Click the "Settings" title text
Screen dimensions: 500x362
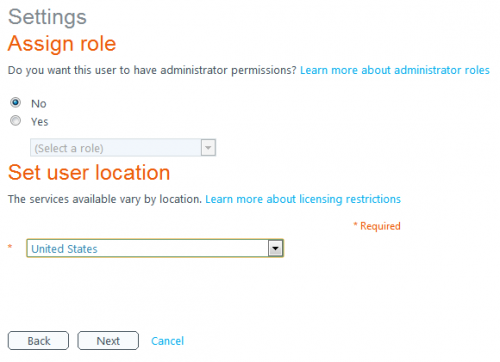click(x=47, y=17)
